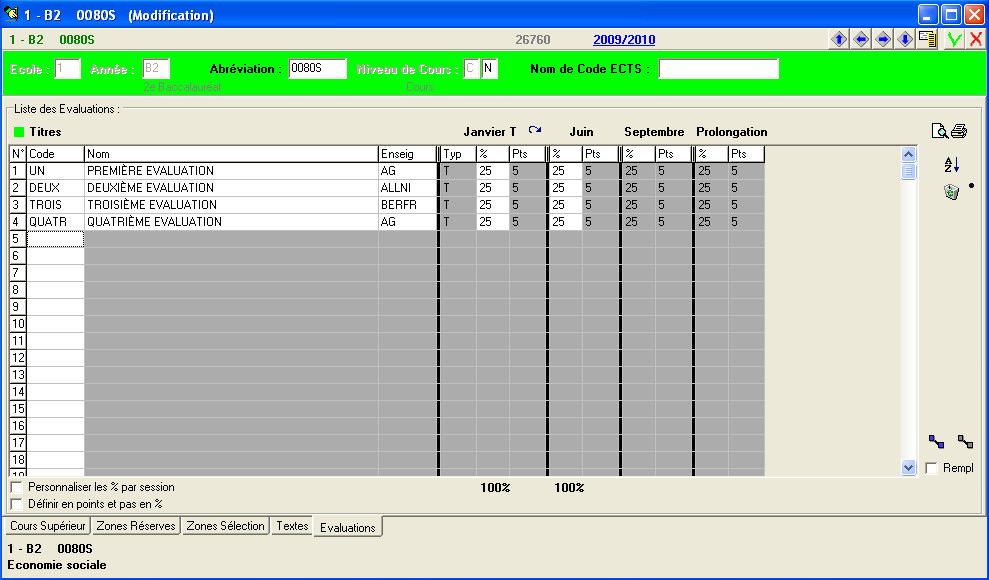The width and height of the screenshot is (989, 580).
Task: Click the Abréviation field containing 0080S
Action: tap(317, 69)
